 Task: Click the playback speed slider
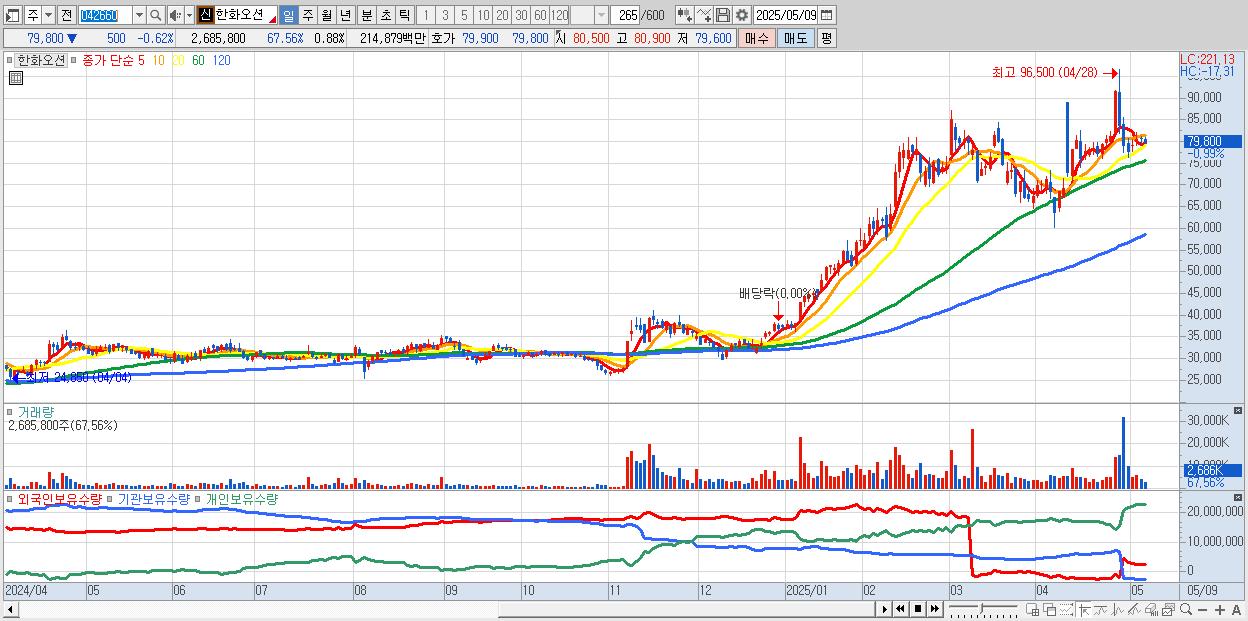pos(983,609)
